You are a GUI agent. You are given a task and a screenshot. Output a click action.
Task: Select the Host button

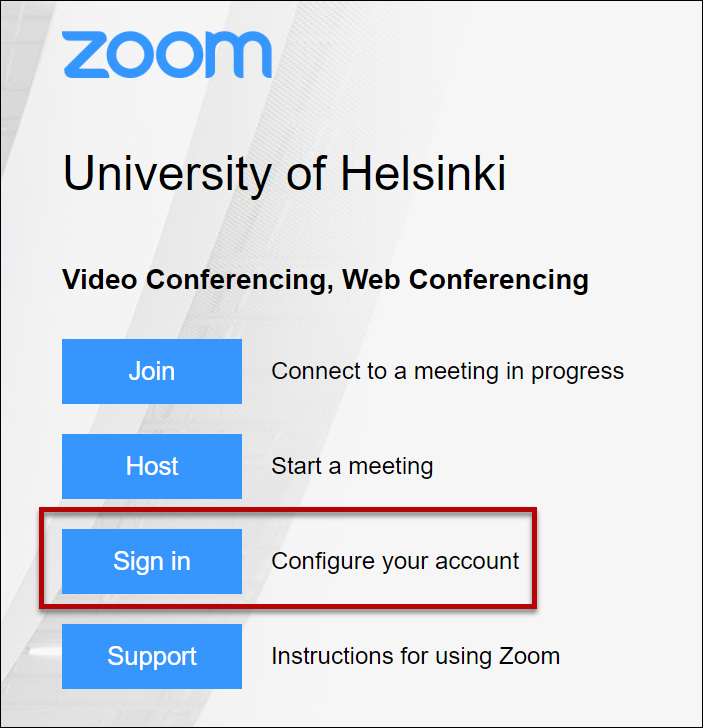(152, 466)
